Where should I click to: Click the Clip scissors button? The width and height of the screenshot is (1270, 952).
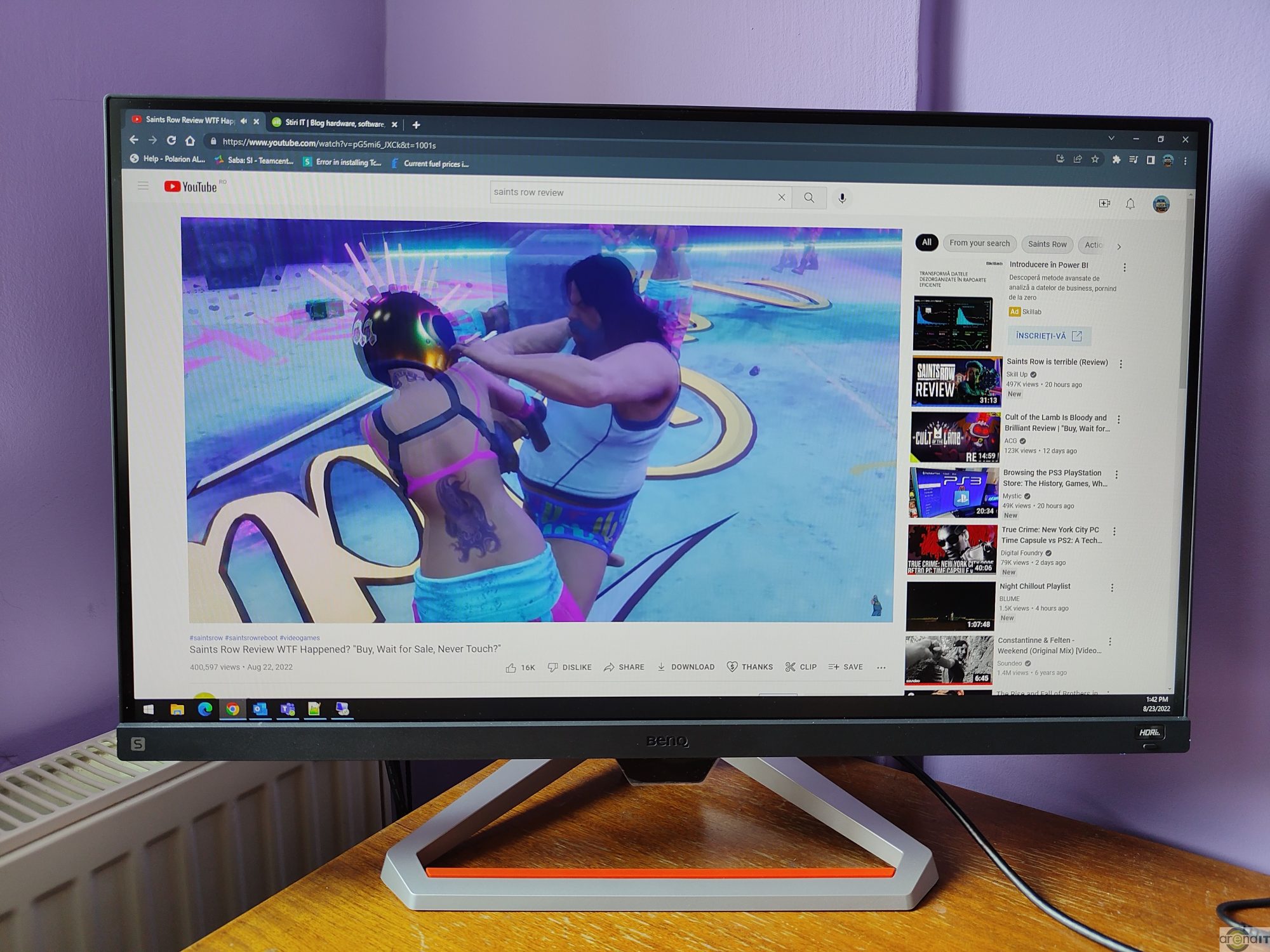[x=801, y=667]
